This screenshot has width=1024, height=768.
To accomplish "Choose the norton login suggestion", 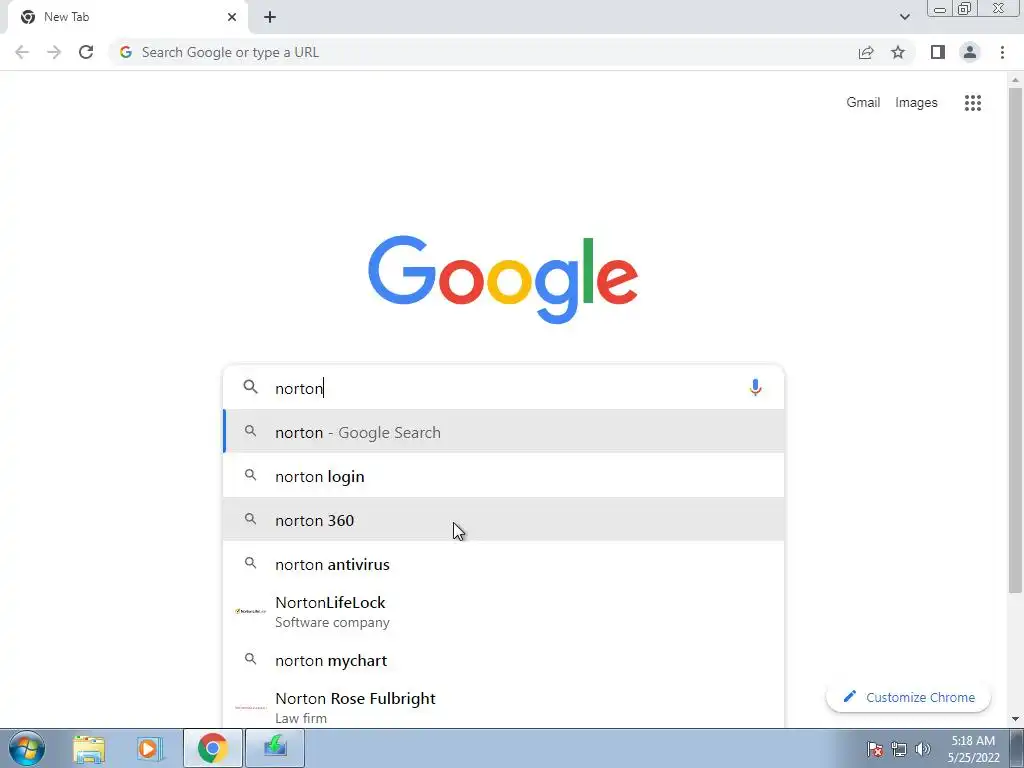I will pyautogui.click(x=503, y=475).
